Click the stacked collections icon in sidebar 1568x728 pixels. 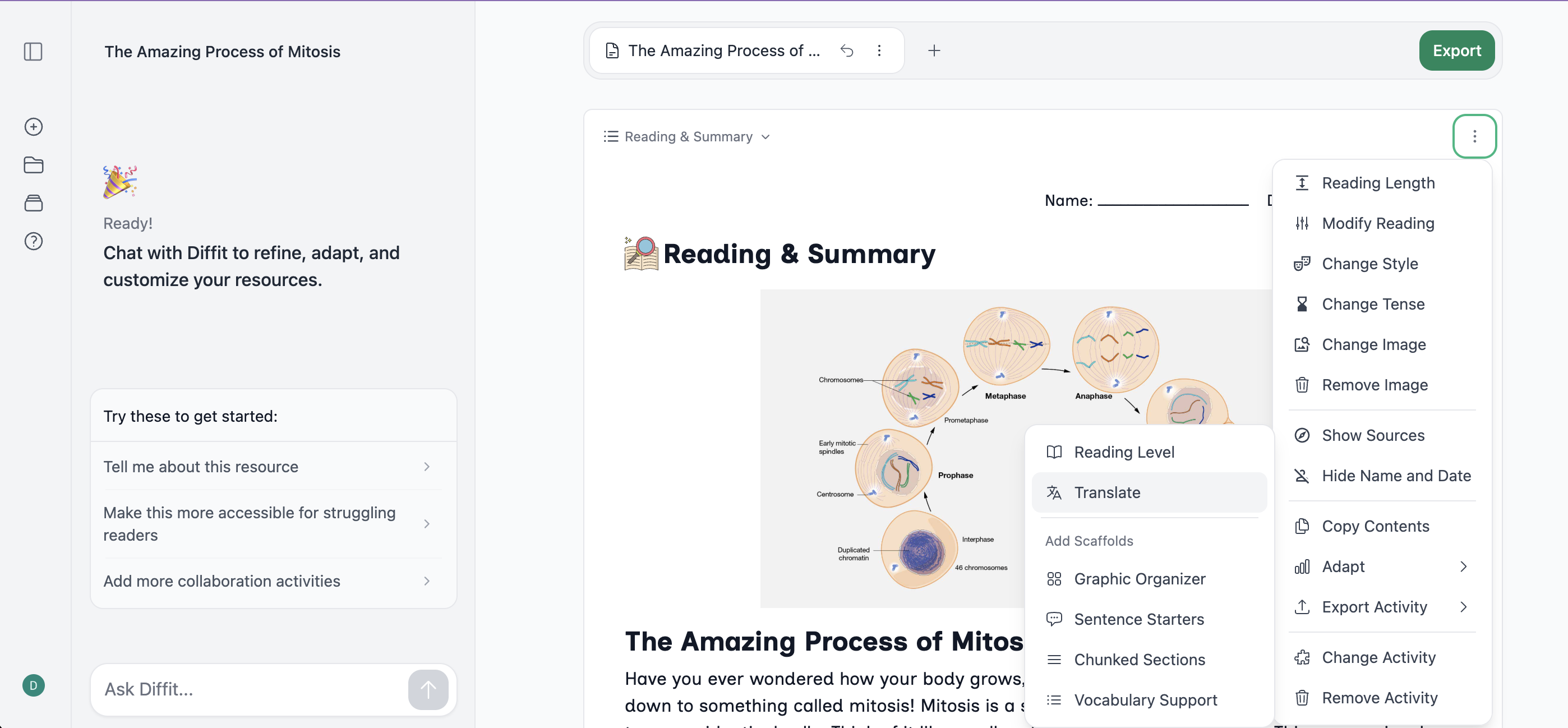pyautogui.click(x=34, y=203)
